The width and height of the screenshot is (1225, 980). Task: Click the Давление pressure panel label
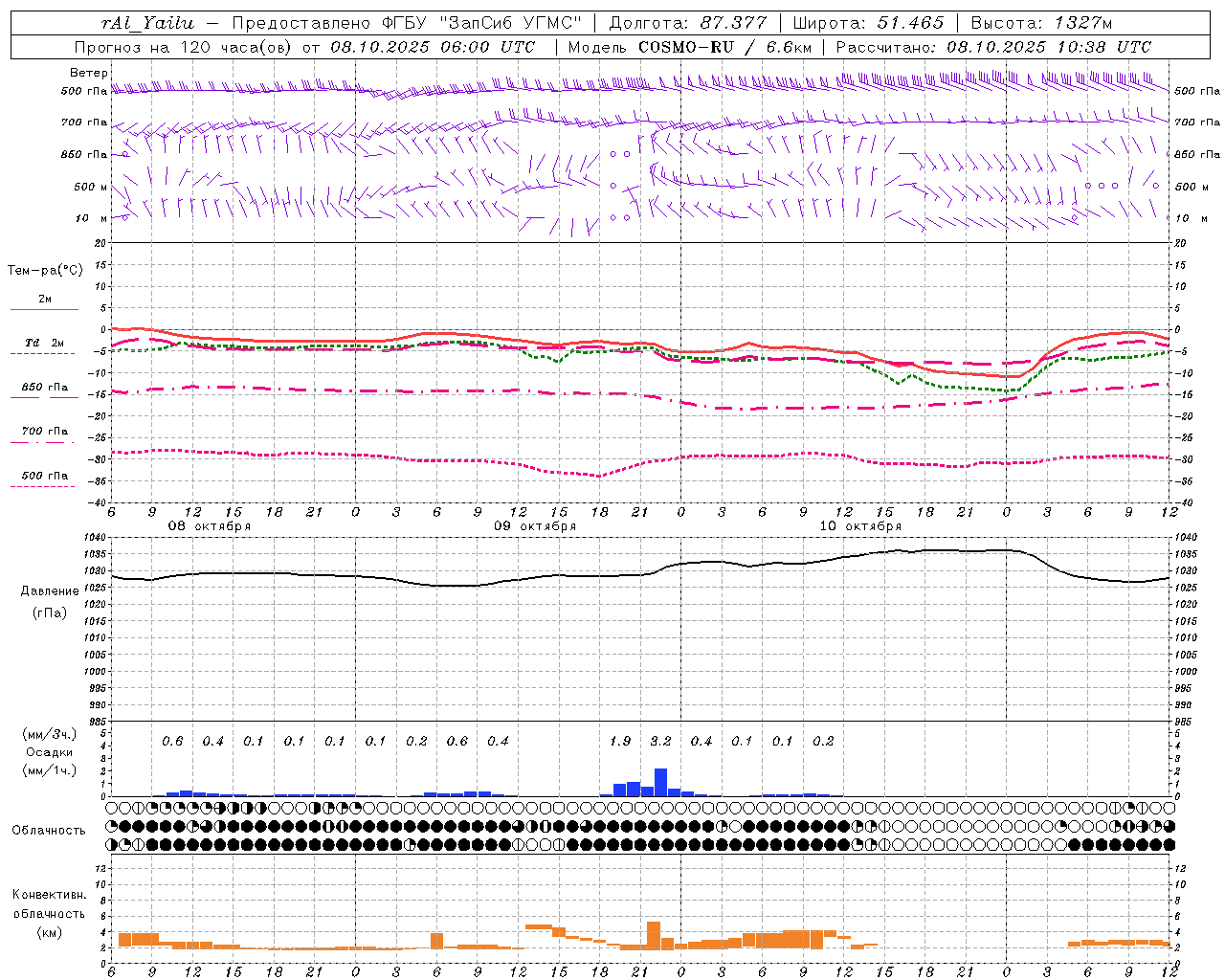pos(50,591)
